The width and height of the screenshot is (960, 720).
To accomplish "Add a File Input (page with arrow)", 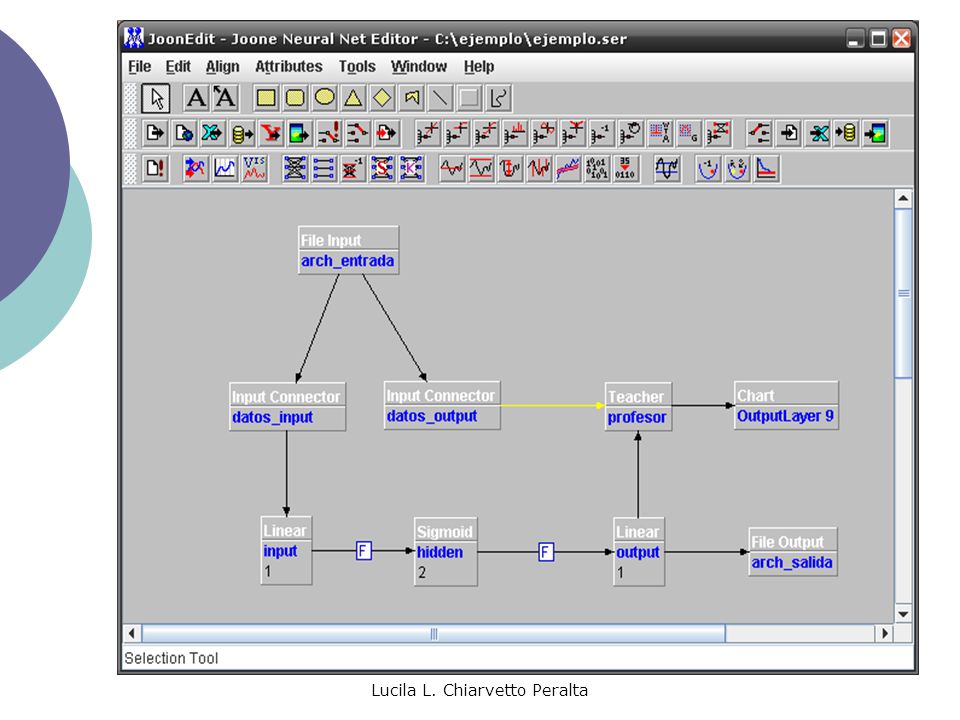I will point(155,133).
